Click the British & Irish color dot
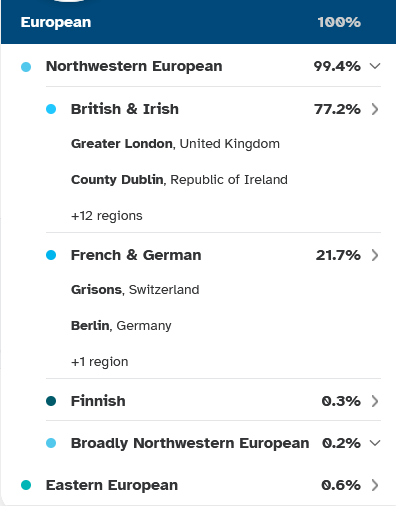The image size is (396, 506). pos(51,109)
